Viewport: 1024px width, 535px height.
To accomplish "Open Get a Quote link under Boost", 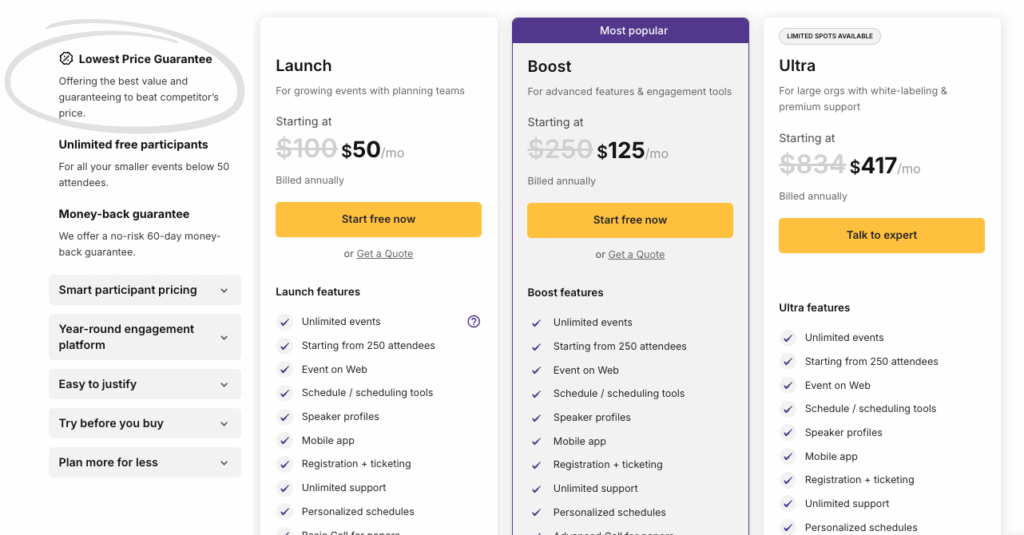I will coord(636,254).
